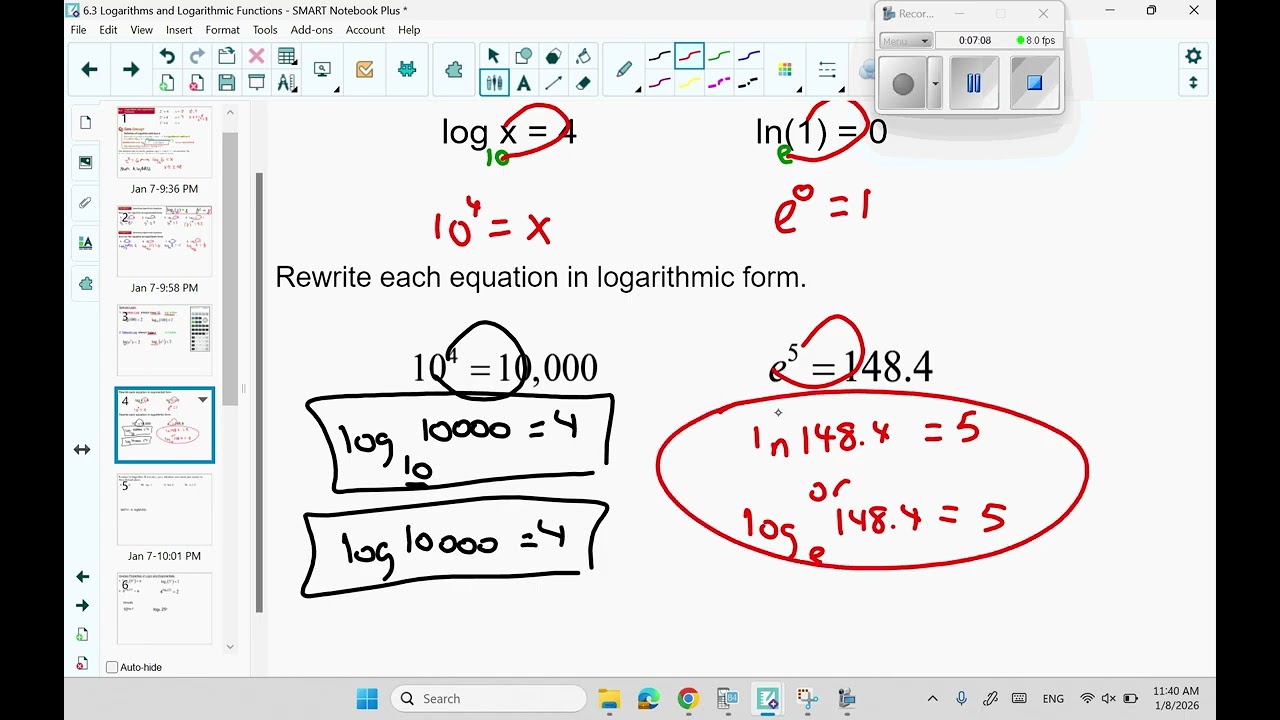Open the Add-ons puzzle tab in sidebar
The width and height of the screenshot is (1280, 720).
pyautogui.click(x=85, y=284)
